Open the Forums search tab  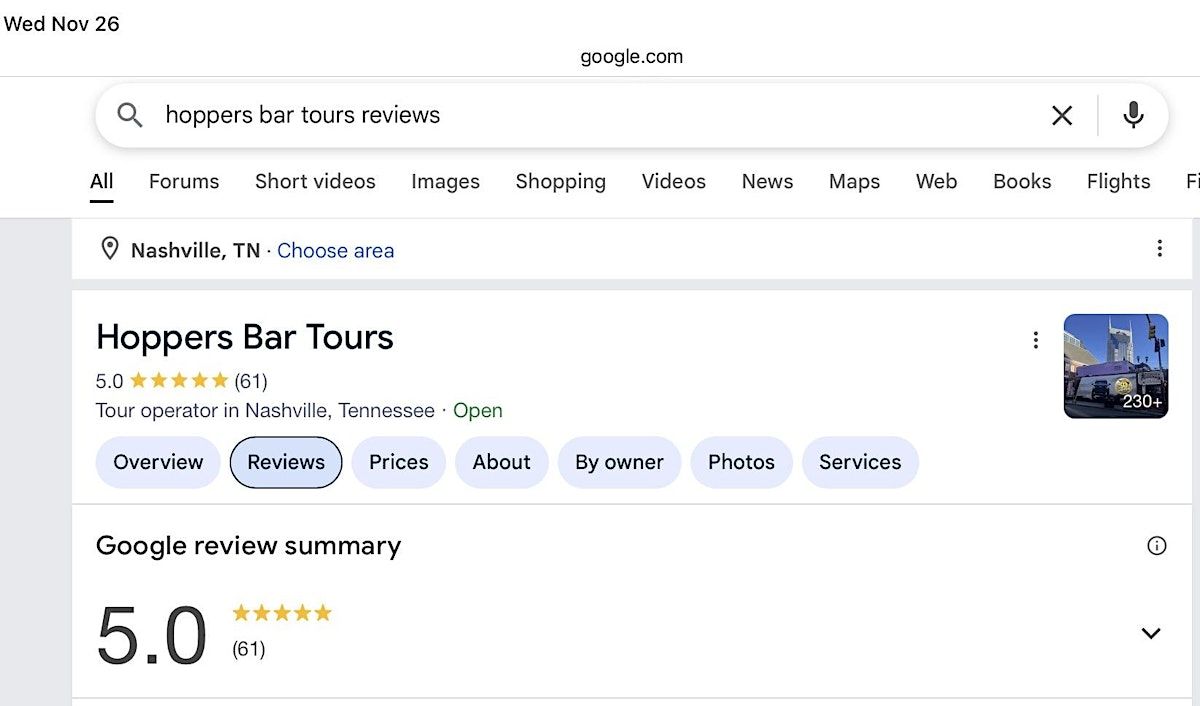pyautogui.click(x=184, y=181)
